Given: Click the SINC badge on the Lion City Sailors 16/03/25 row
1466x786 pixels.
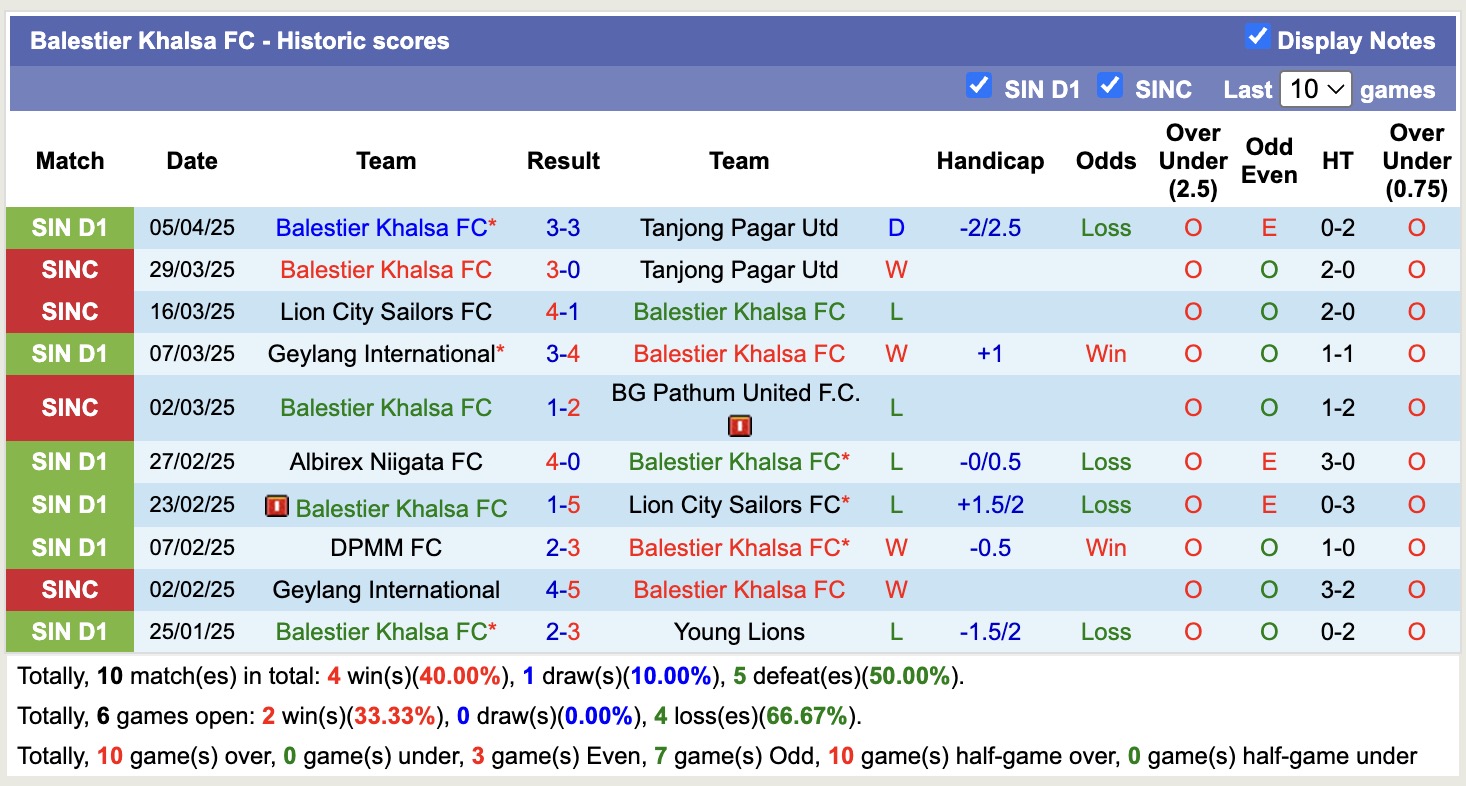Looking at the screenshot, I should [69, 311].
